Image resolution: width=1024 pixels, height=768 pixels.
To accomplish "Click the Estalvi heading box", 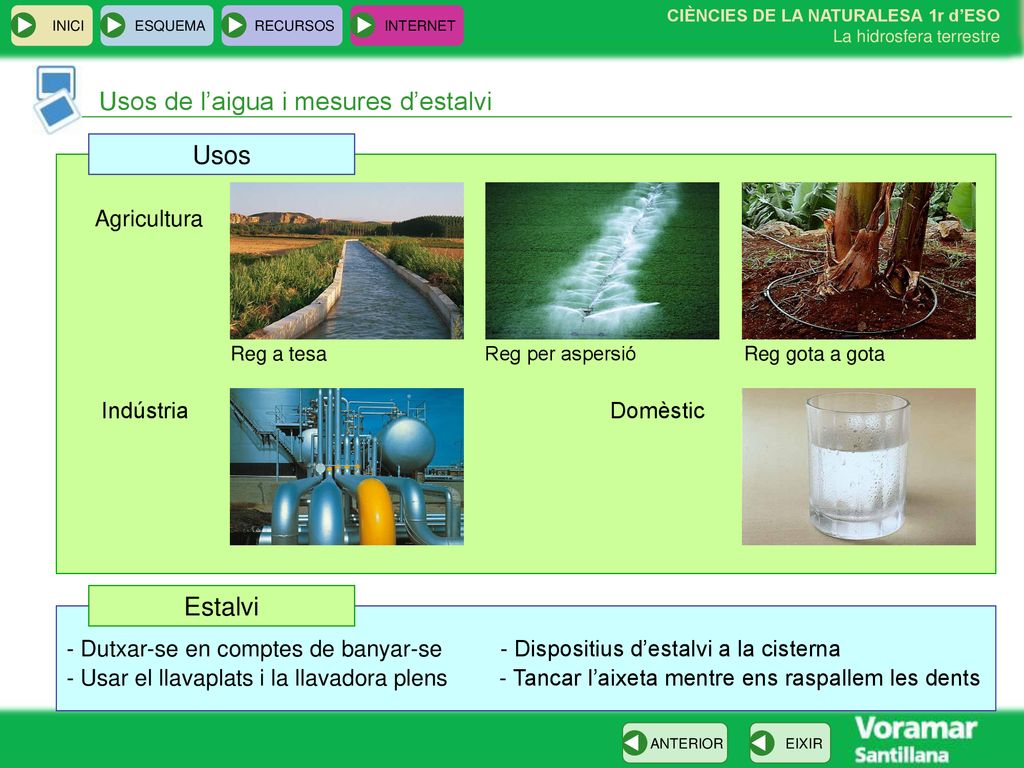I will coord(221,606).
